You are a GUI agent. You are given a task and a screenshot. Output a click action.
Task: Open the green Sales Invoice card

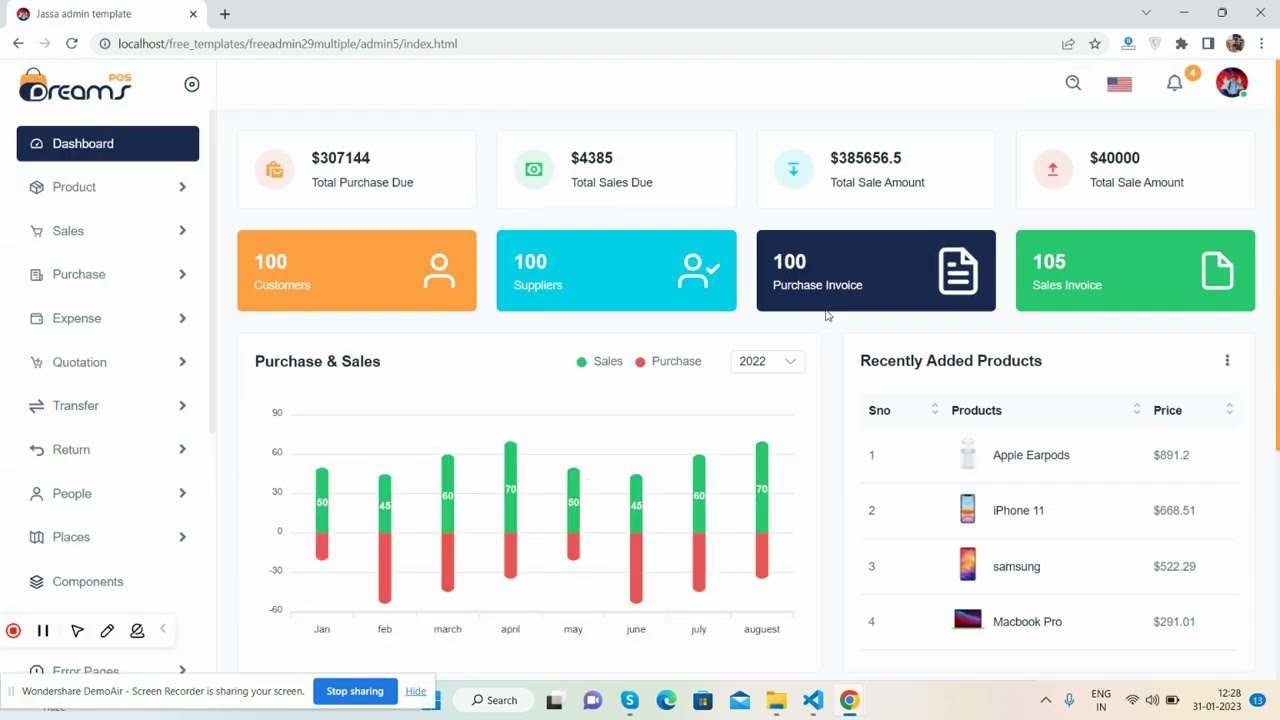pyautogui.click(x=1135, y=271)
